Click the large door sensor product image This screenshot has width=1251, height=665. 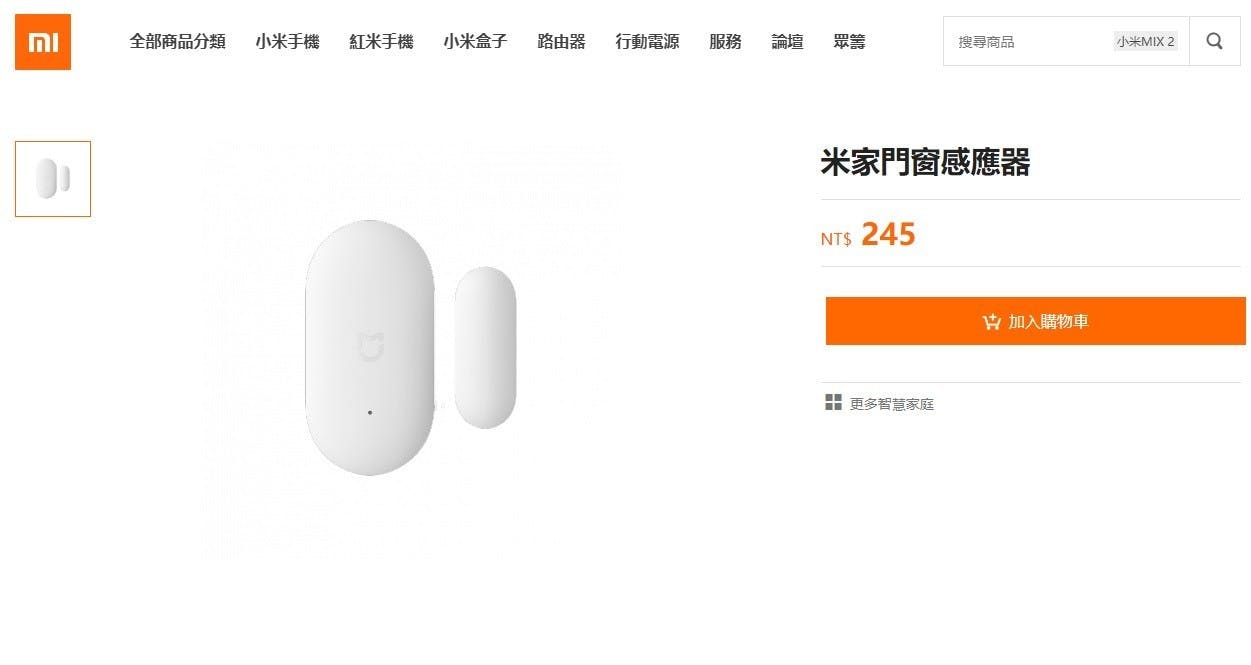410,348
